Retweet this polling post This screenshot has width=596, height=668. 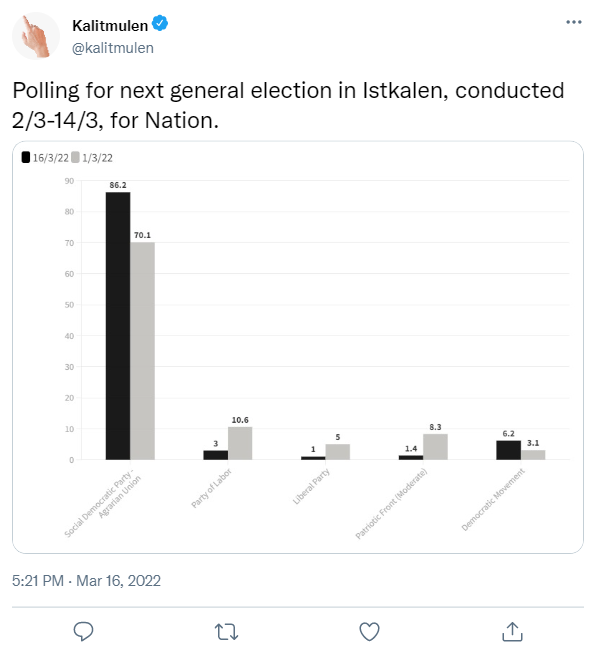point(226,631)
